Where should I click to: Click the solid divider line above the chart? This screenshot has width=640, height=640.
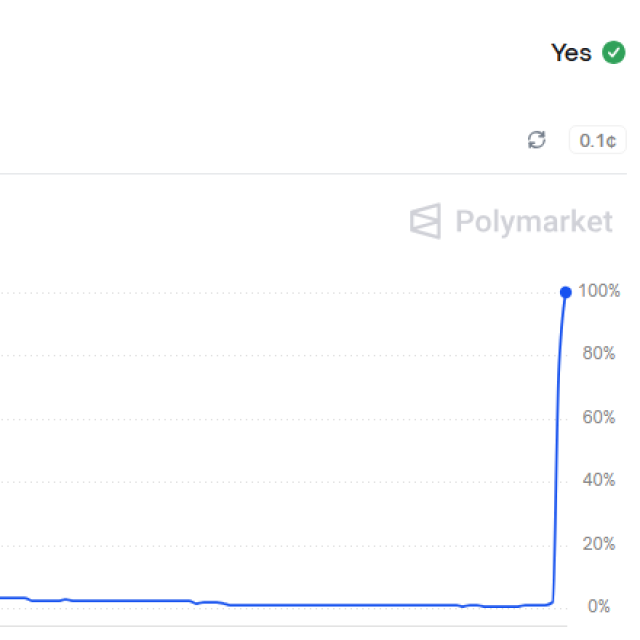[300, 174]
